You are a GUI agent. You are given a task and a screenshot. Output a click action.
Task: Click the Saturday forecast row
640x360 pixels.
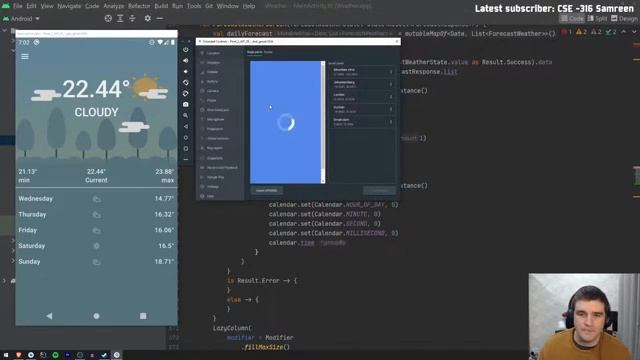(96, 246)
